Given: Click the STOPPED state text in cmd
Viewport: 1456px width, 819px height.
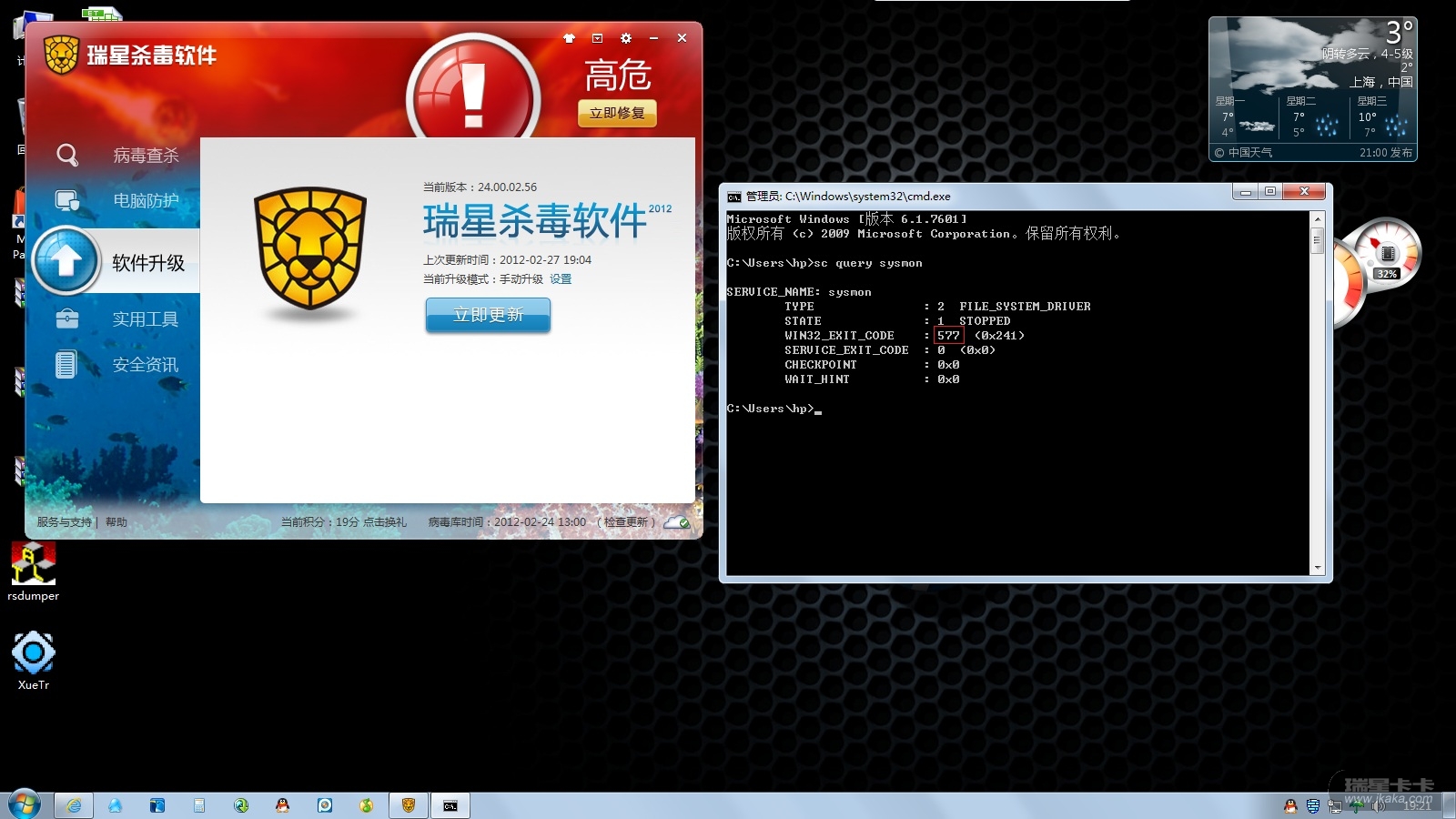Looking at the screenshot, I should point(985,321).
